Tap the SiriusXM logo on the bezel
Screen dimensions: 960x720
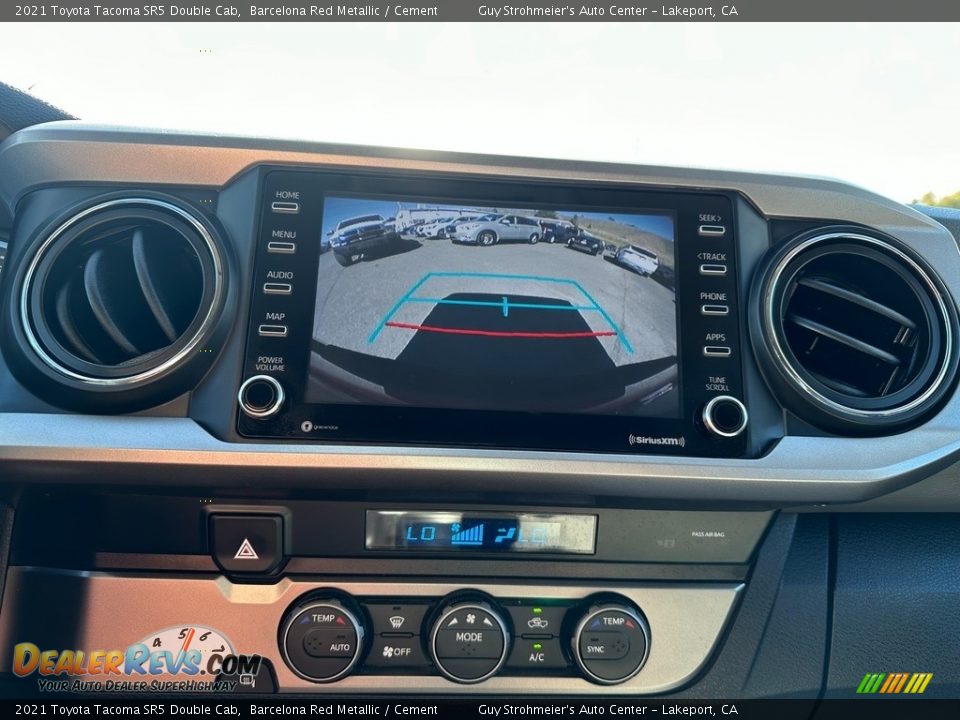(656, 440)
